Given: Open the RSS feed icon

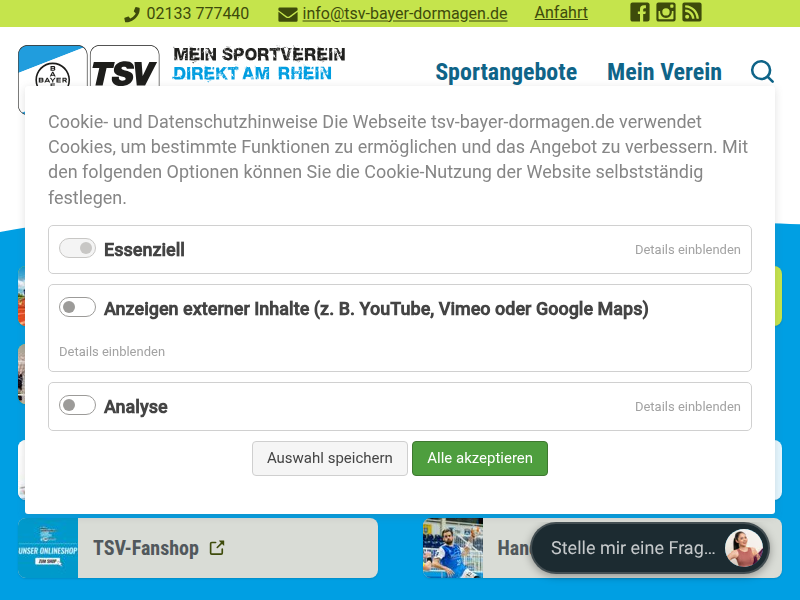Looking at the screenshot, I should click(x=692, y=13).
